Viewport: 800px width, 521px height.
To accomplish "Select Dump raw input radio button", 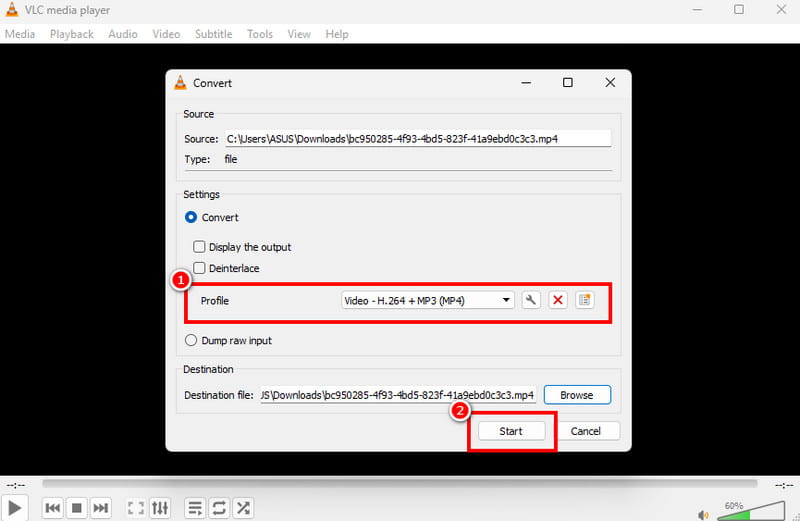I will [x=191, y=340].
